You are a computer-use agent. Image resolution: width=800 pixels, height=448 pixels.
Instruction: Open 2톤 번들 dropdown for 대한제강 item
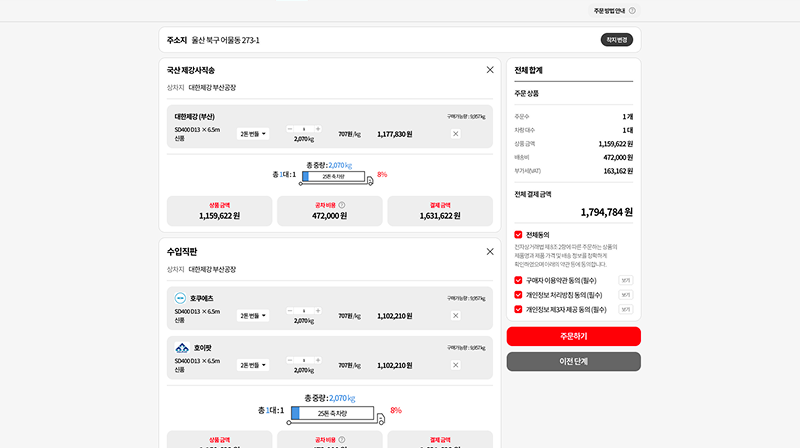pos(253,133)
